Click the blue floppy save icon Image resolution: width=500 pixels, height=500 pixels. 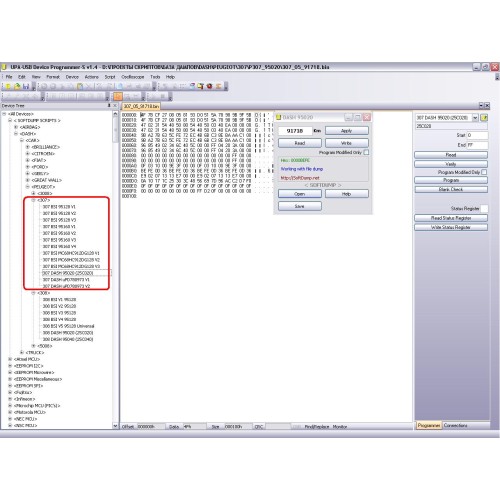[26, 87]
